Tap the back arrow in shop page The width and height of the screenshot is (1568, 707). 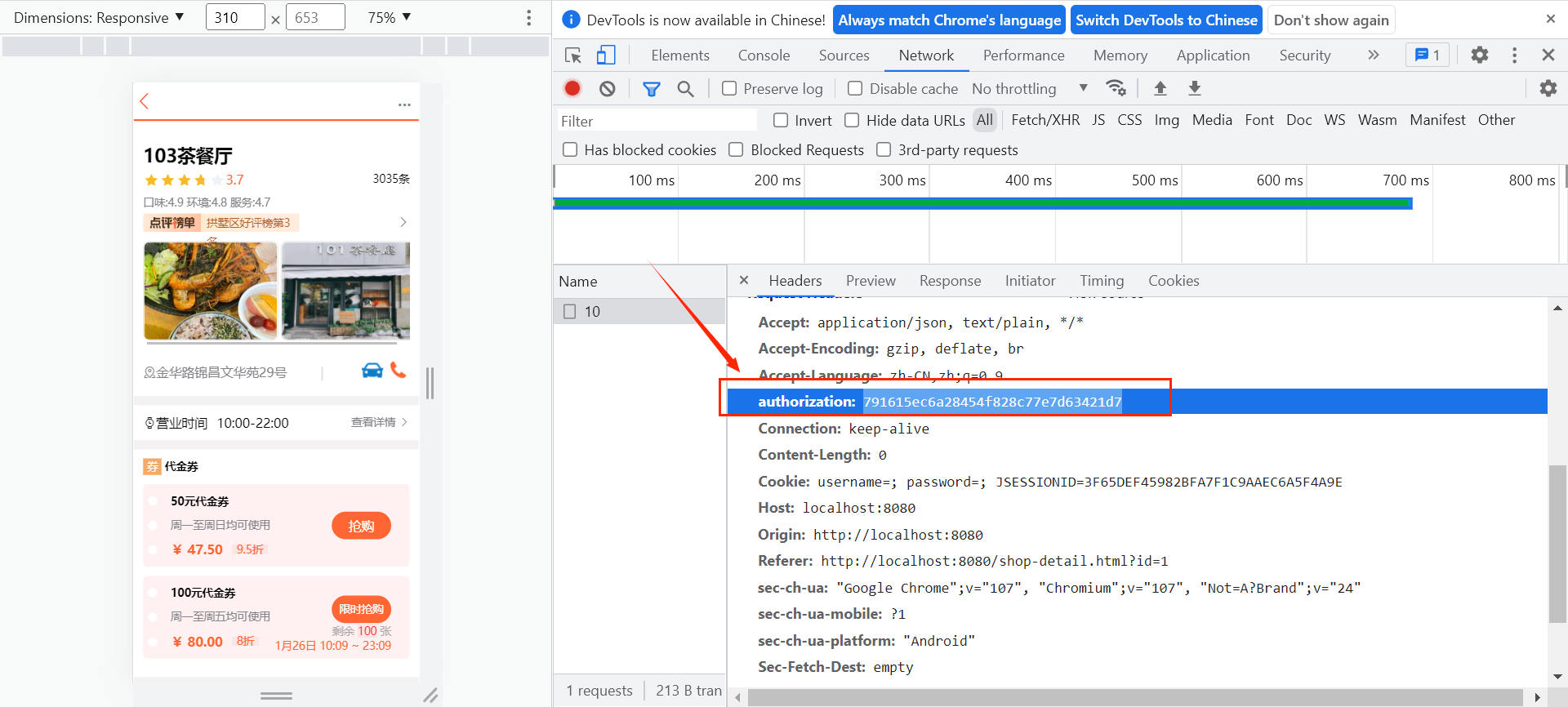pyautogui.click(x=145, y=101)
